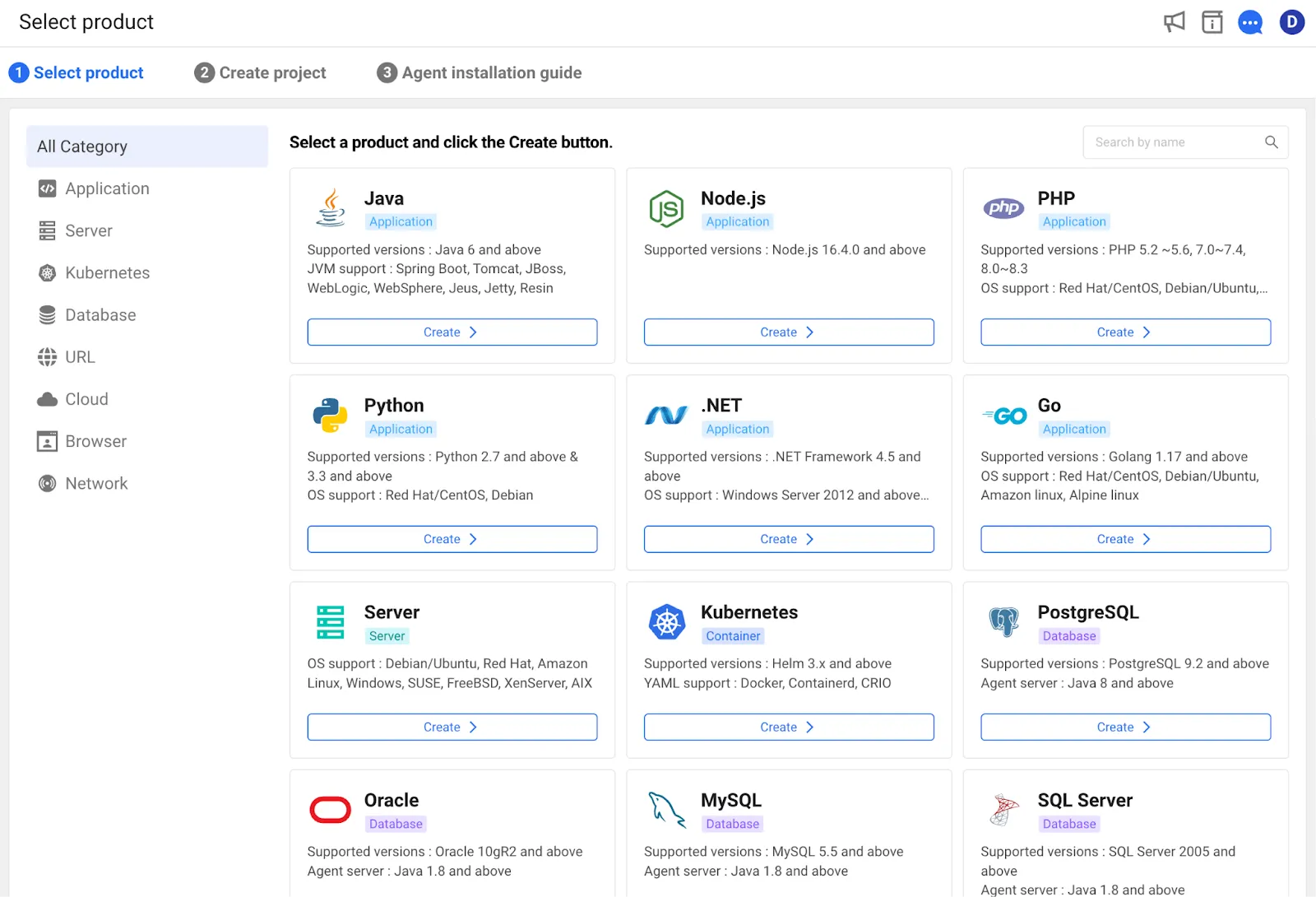Click the Java Application tag
The width and height of the screenshot is (1316, 897).
[401, 222]
